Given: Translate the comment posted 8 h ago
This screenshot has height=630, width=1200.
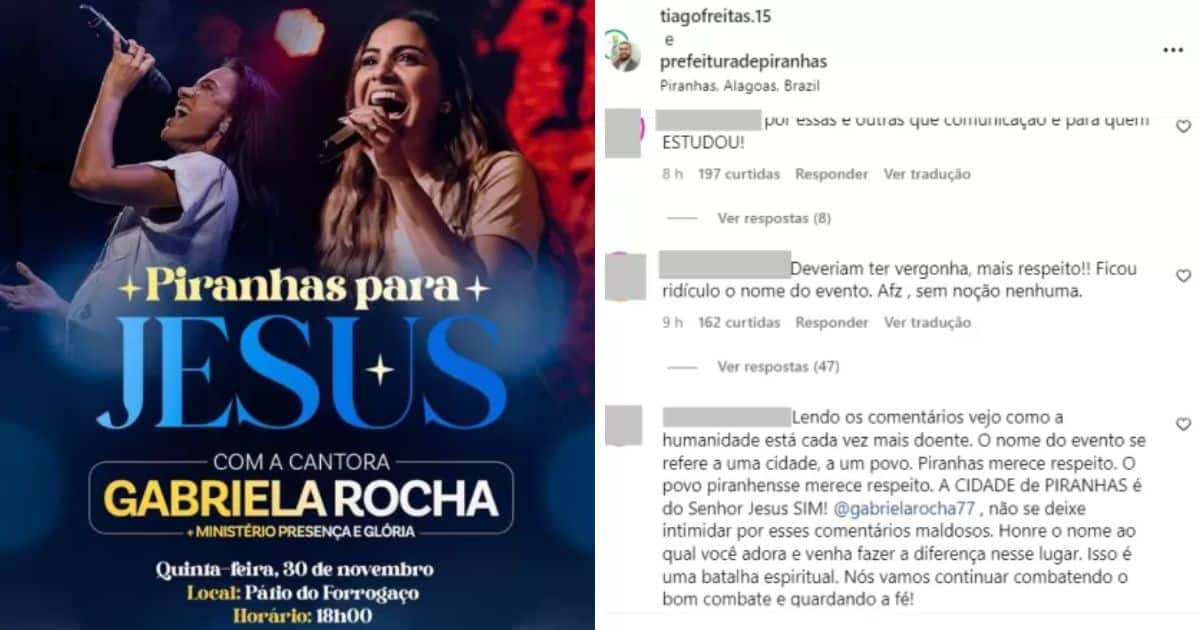Looking at the screenshot, I should [927, 174].
